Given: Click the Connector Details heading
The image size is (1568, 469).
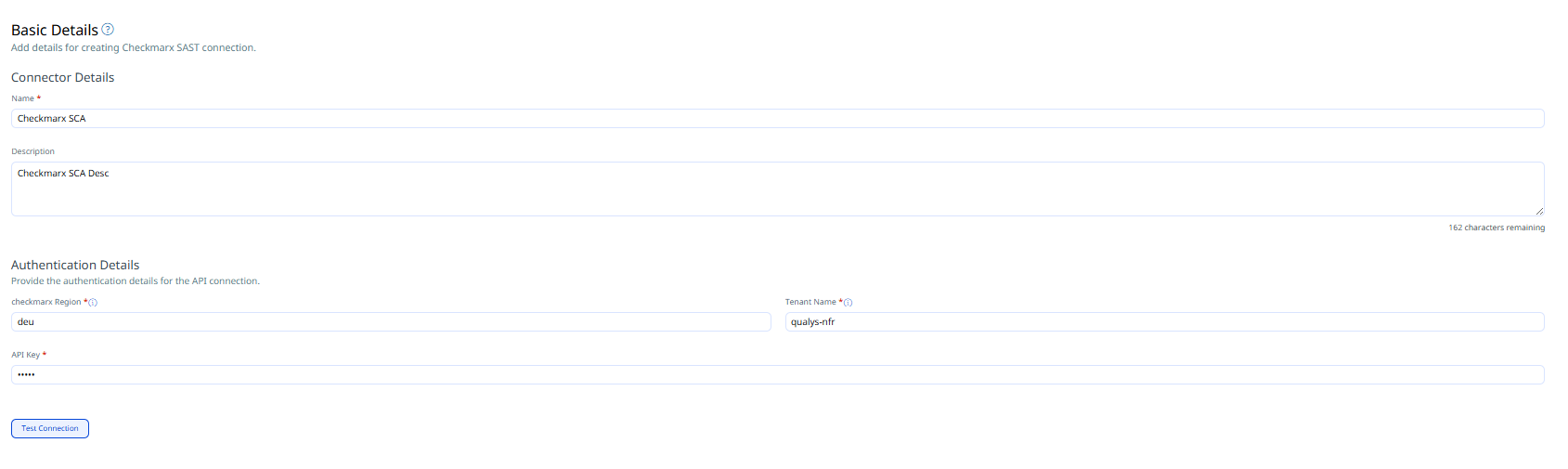Looking at the screenshot, I should [x=62, y=77].
